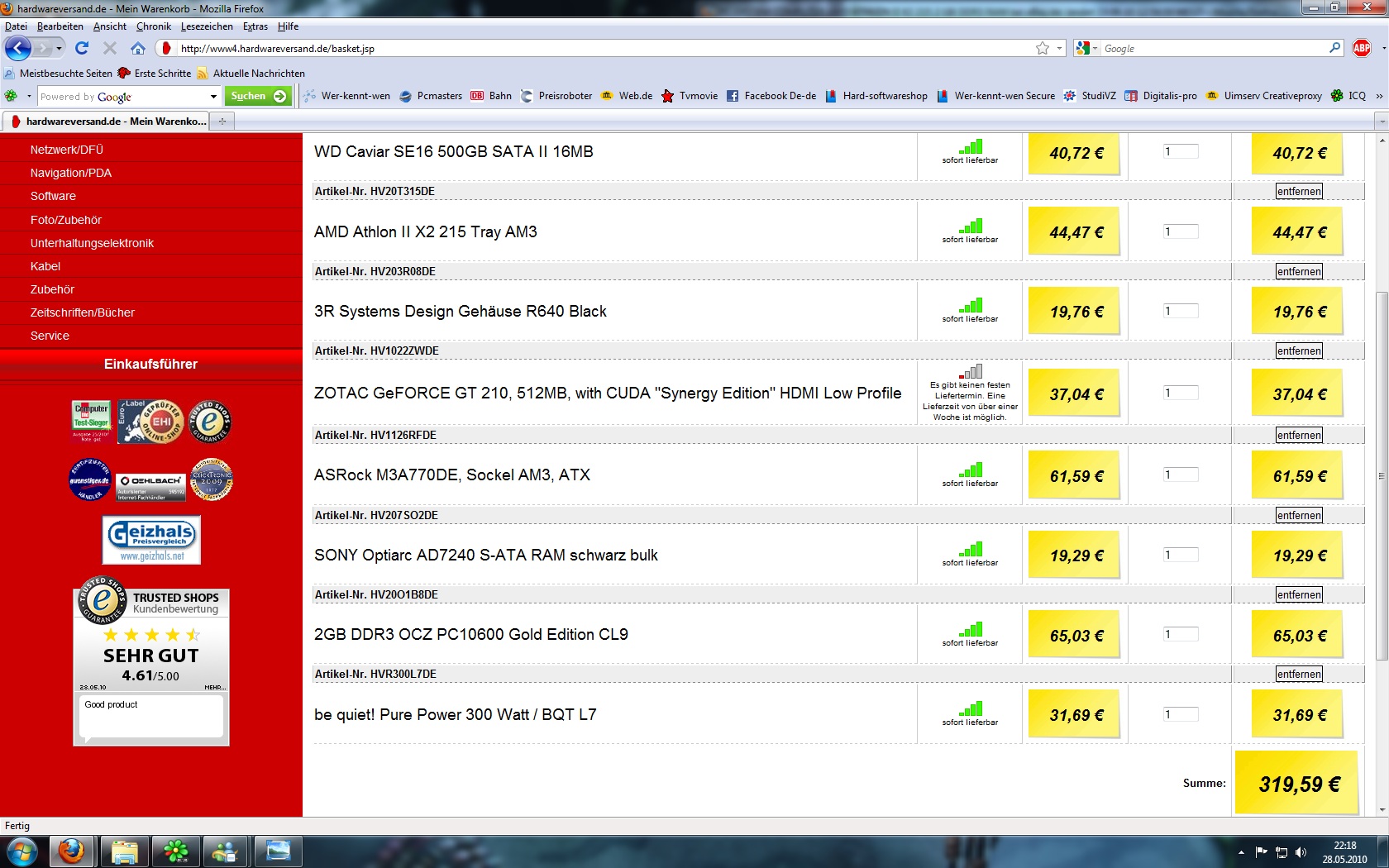Image resolution: width=1389 pixels, height=868 pixels.
Task: Open the Lesezeichen menu
Action: tap(207, 26)
